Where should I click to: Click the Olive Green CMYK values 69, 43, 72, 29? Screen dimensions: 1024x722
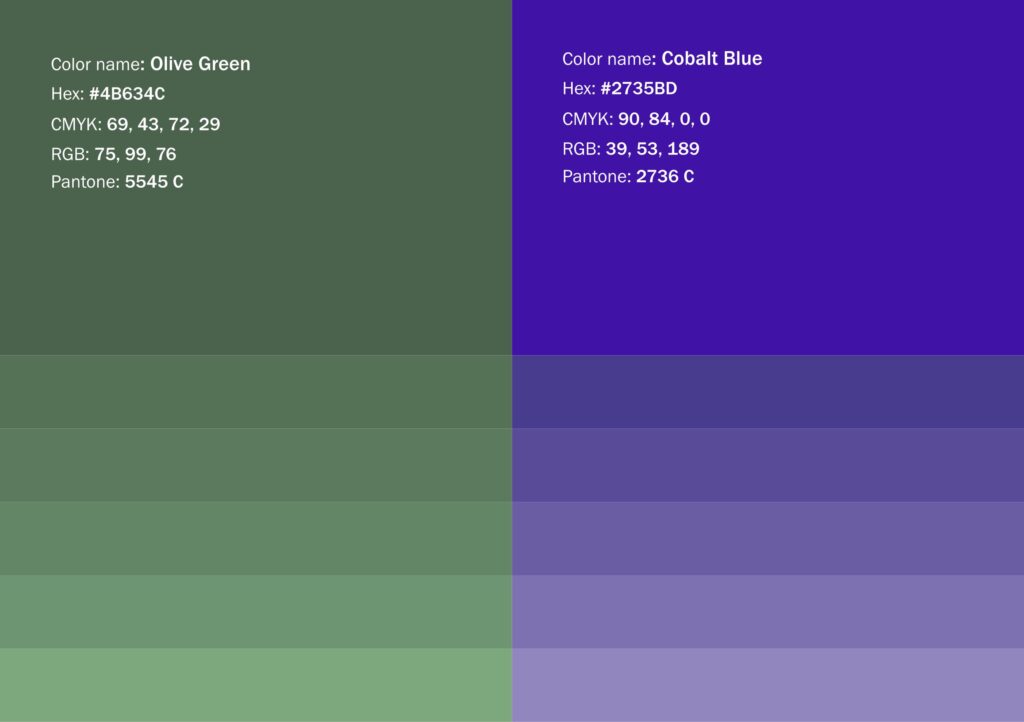163,125
